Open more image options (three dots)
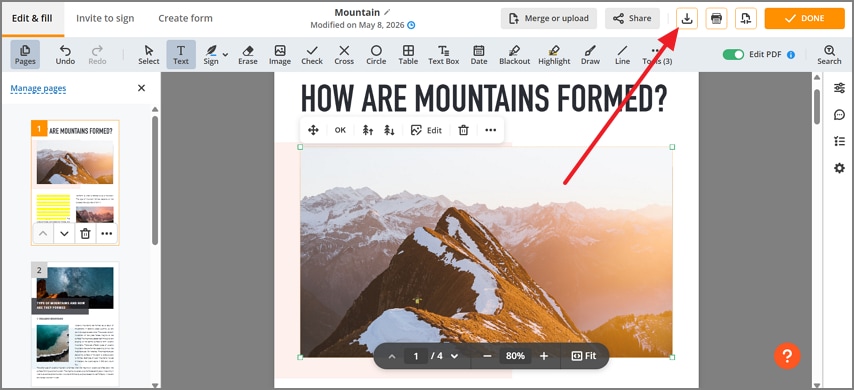This screenshot has height=390, width=854. point(491,130)
